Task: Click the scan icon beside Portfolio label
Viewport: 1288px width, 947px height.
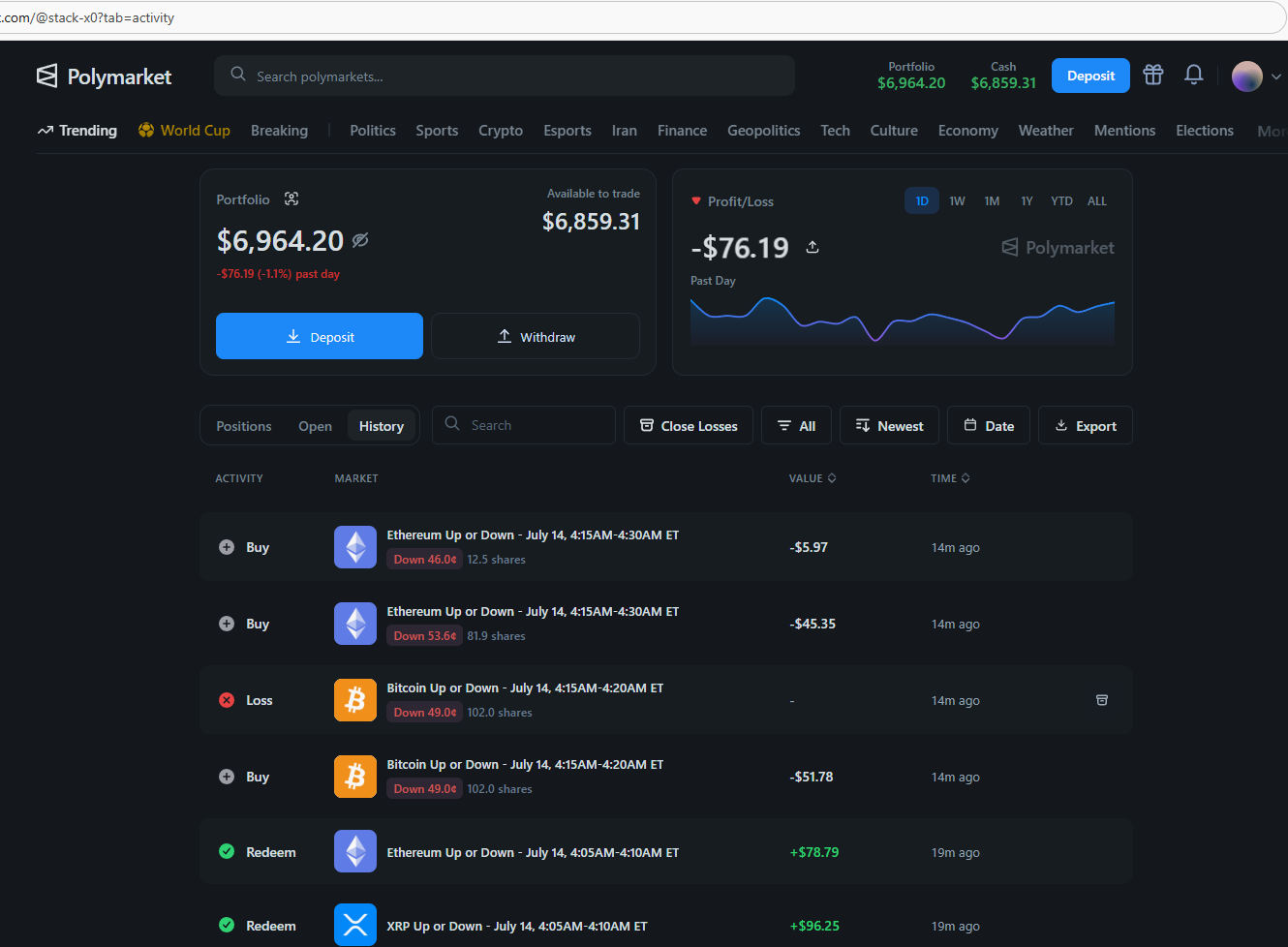Action: (x=291, y=199)
